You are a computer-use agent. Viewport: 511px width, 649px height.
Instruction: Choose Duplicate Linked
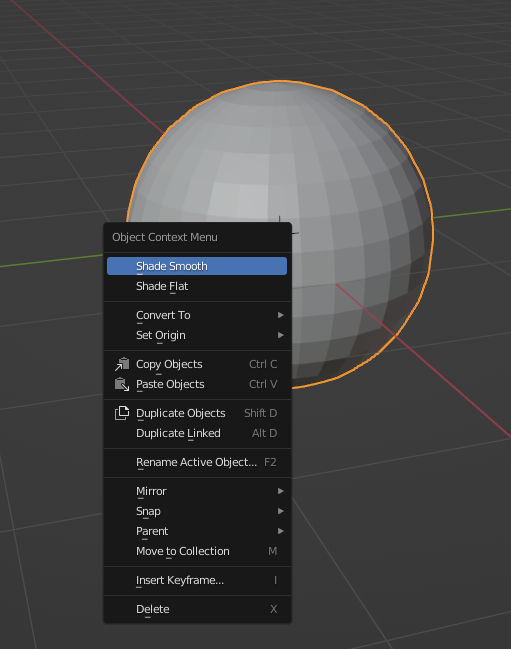coord(197,433)
